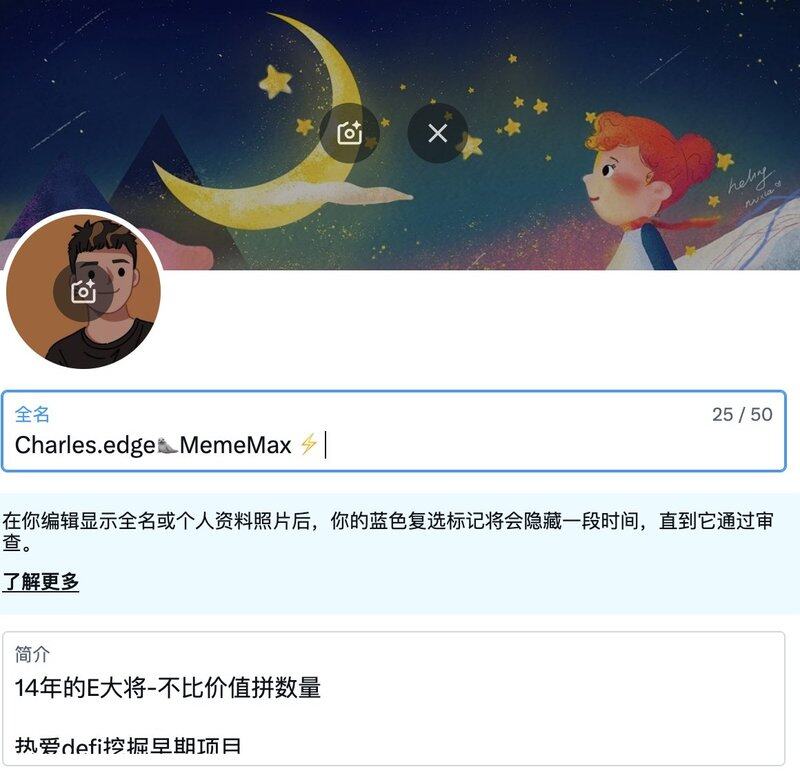Screen dimensions: 800x778
Task: Click the 简介 field label
Action: point(32,654)
